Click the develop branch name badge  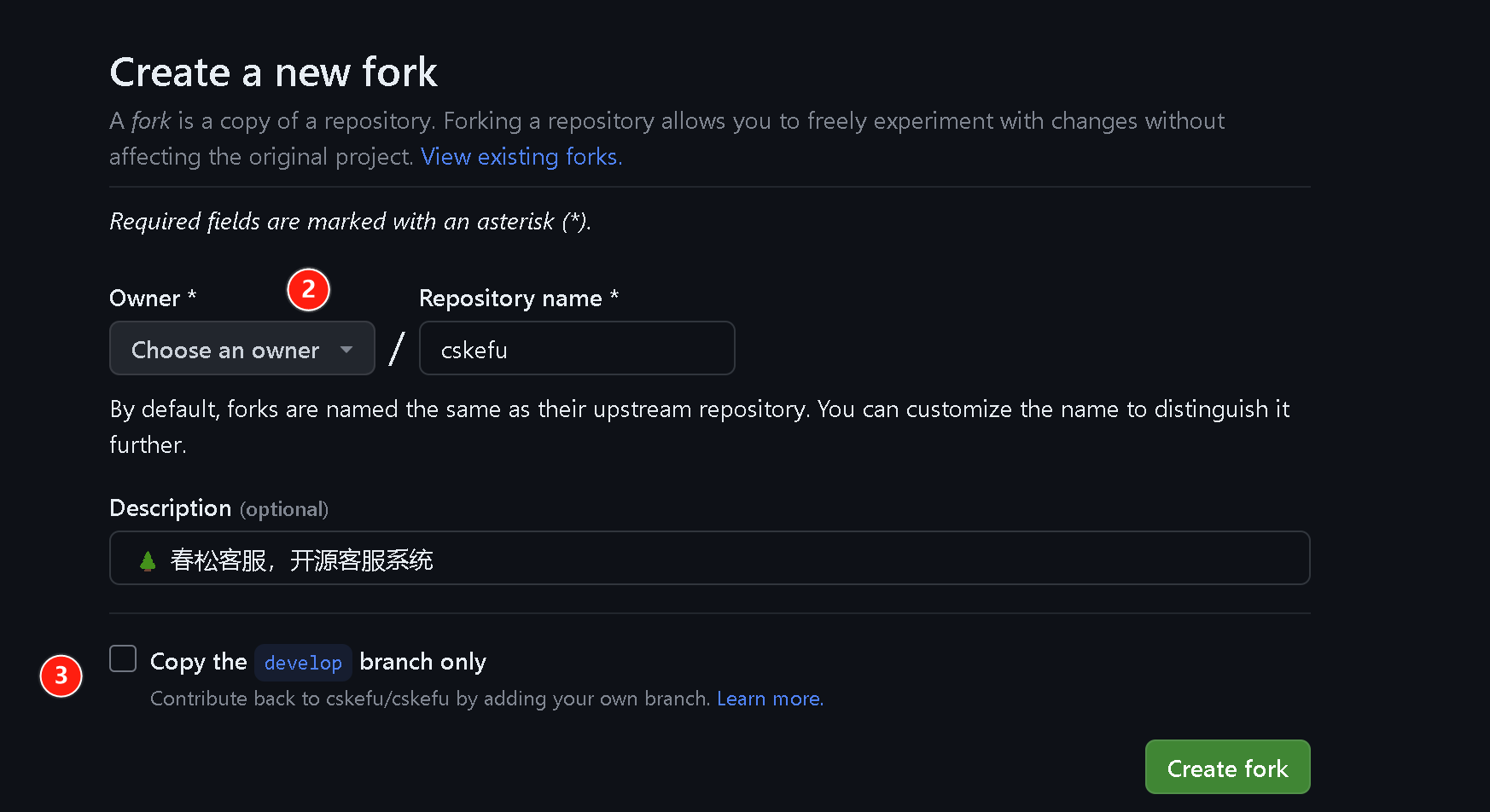coord(303,663)
